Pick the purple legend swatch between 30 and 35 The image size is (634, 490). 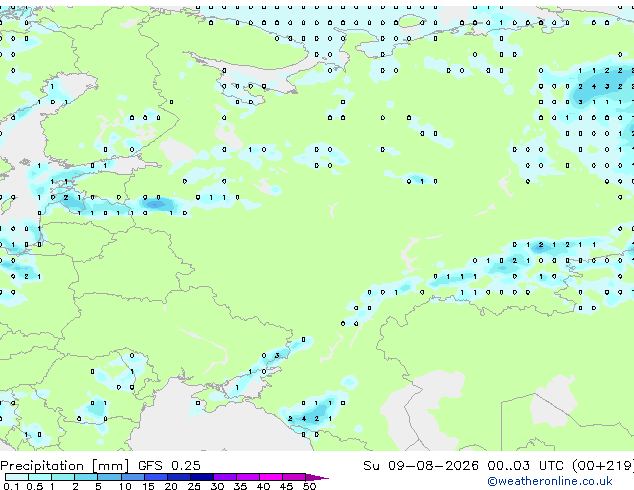(225, 477)
